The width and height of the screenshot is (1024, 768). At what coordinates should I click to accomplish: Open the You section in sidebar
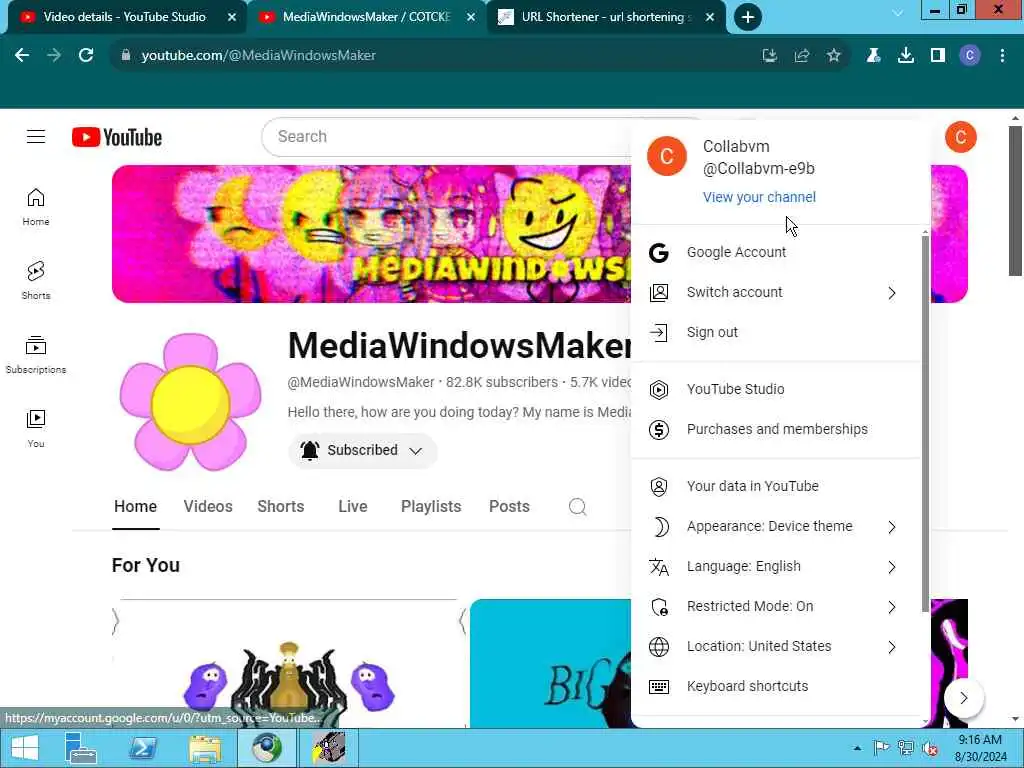36,428
